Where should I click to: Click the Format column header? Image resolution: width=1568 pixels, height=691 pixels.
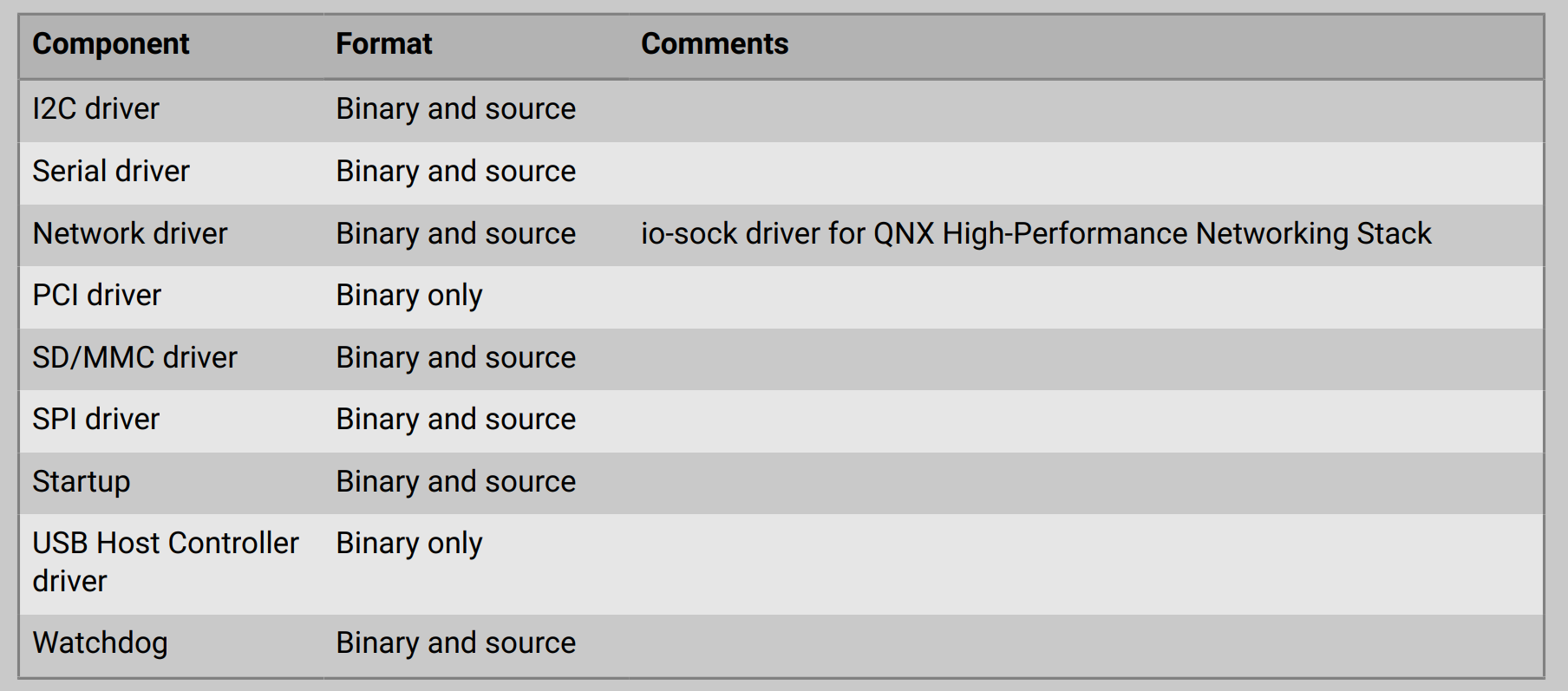[383, 44]
